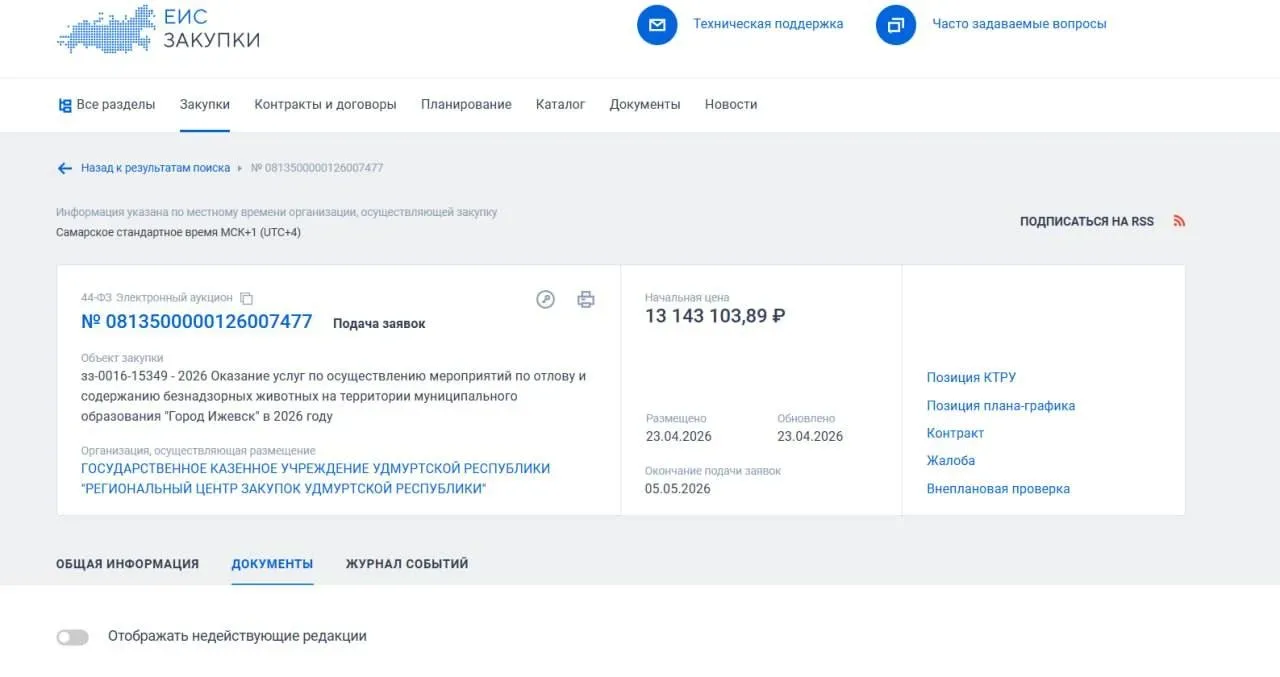Click the FAQ windows icon
The height and width of the screenshot is (677, 1280).
point(895,24)
